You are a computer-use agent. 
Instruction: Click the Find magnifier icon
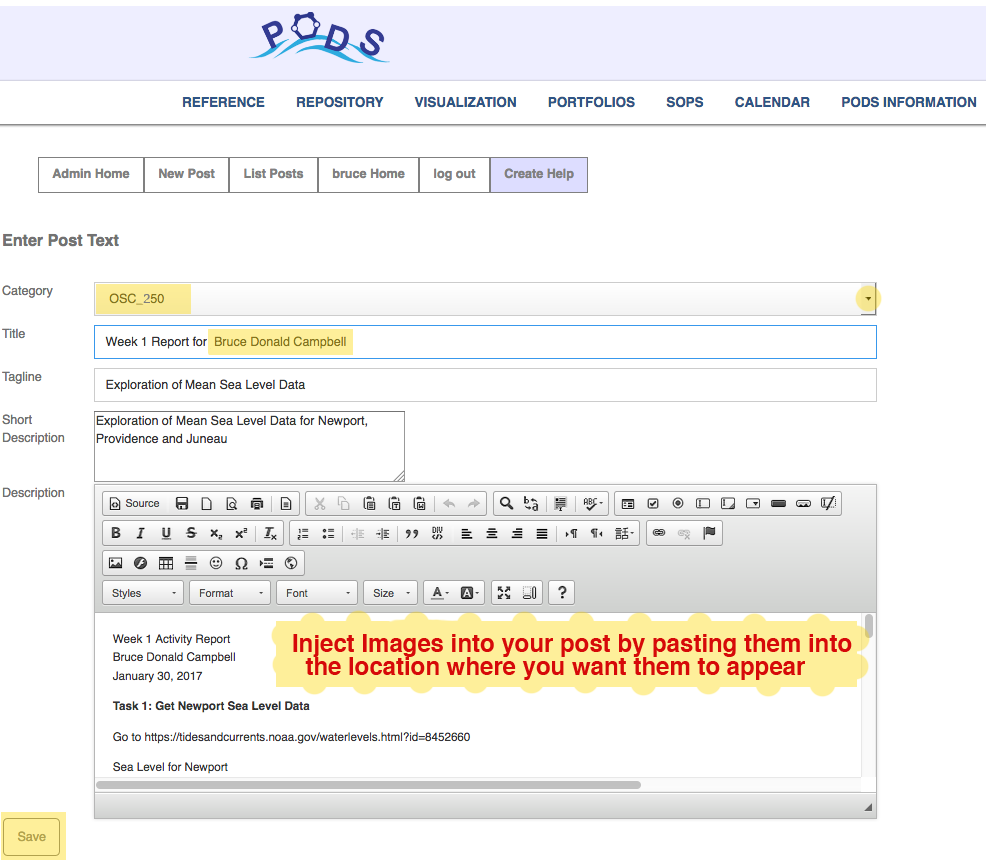coord(506,504)
